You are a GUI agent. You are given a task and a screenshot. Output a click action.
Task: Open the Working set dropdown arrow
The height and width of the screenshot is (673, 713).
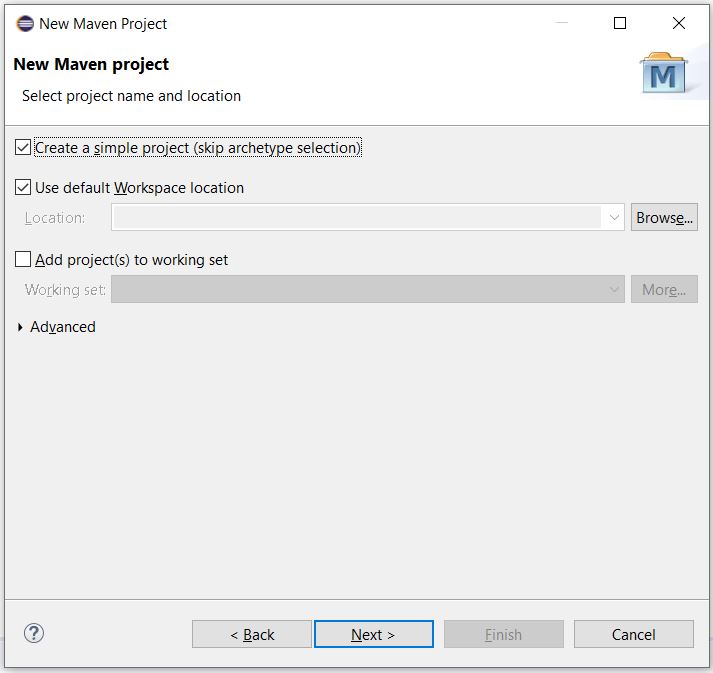[x=613, y=290]
